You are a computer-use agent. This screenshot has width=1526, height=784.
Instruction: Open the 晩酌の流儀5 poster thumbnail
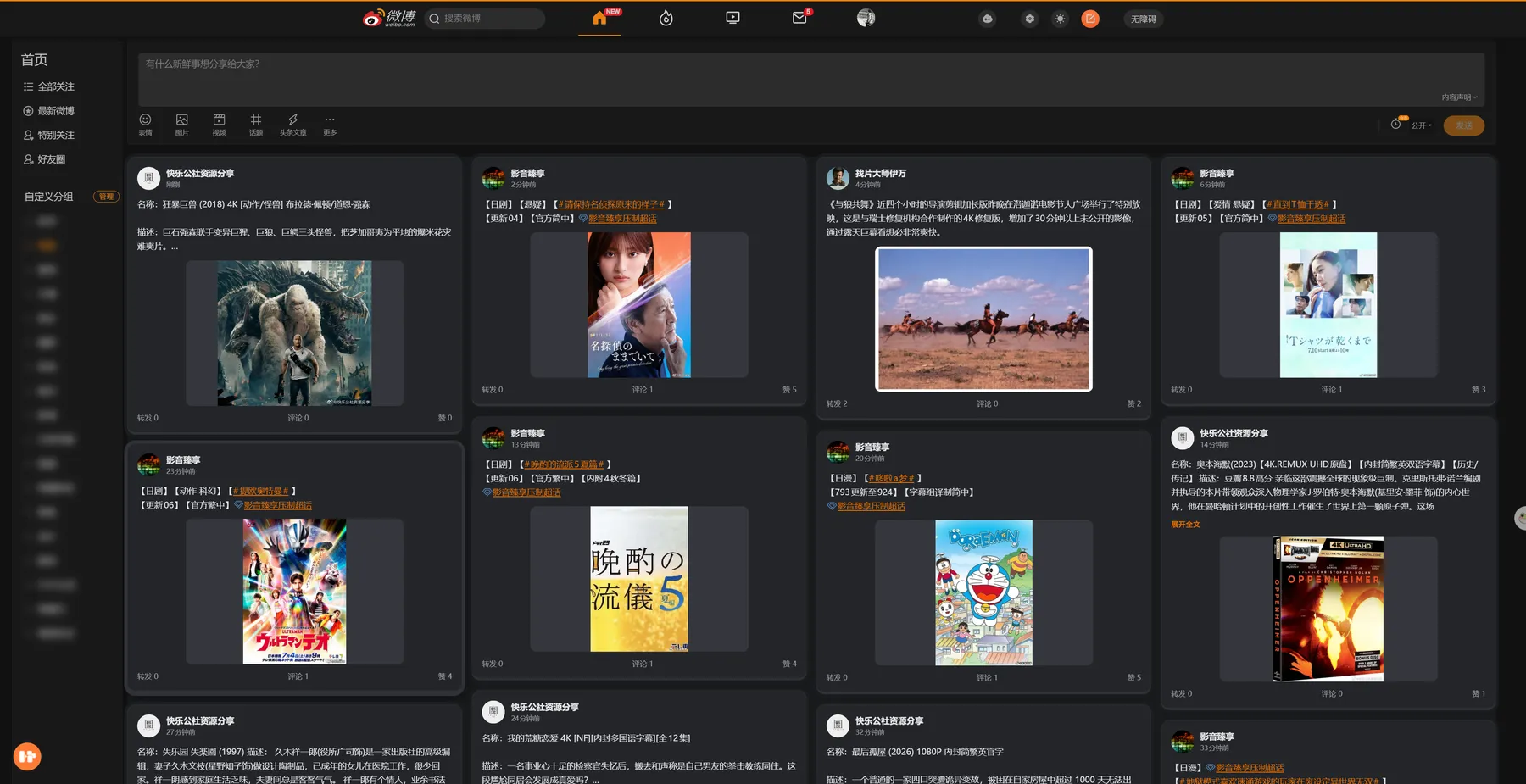click(639, 579)
